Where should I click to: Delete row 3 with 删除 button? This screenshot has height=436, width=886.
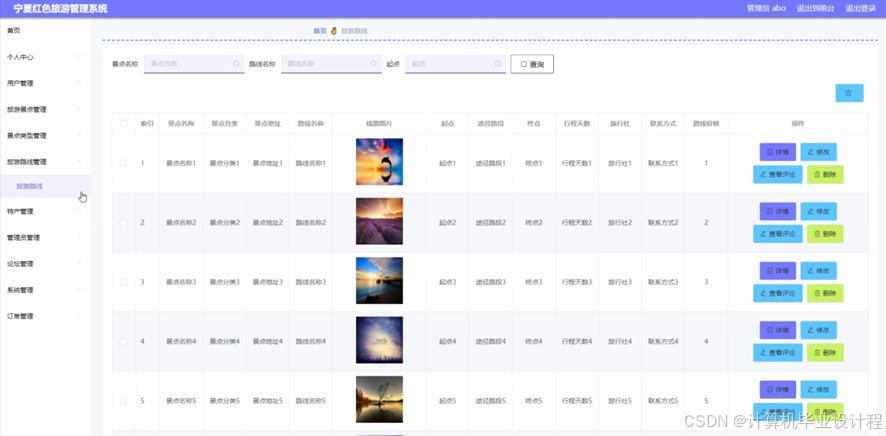(825, 293)
